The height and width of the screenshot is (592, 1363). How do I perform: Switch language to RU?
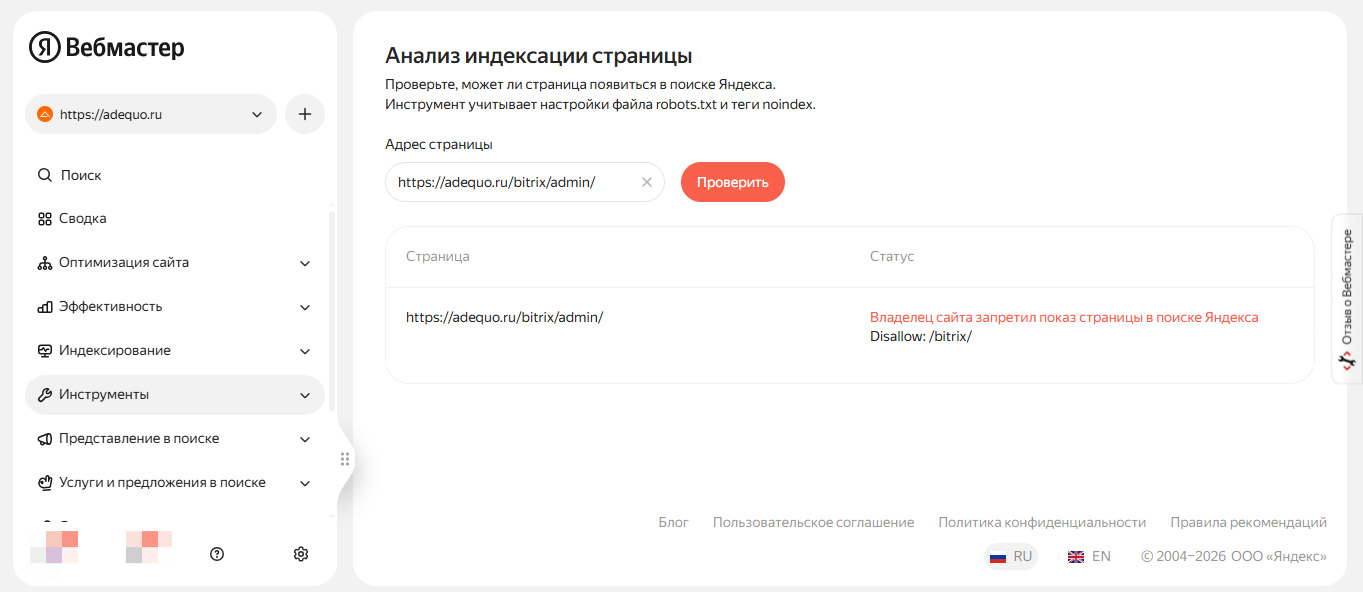pos(1011,556)
